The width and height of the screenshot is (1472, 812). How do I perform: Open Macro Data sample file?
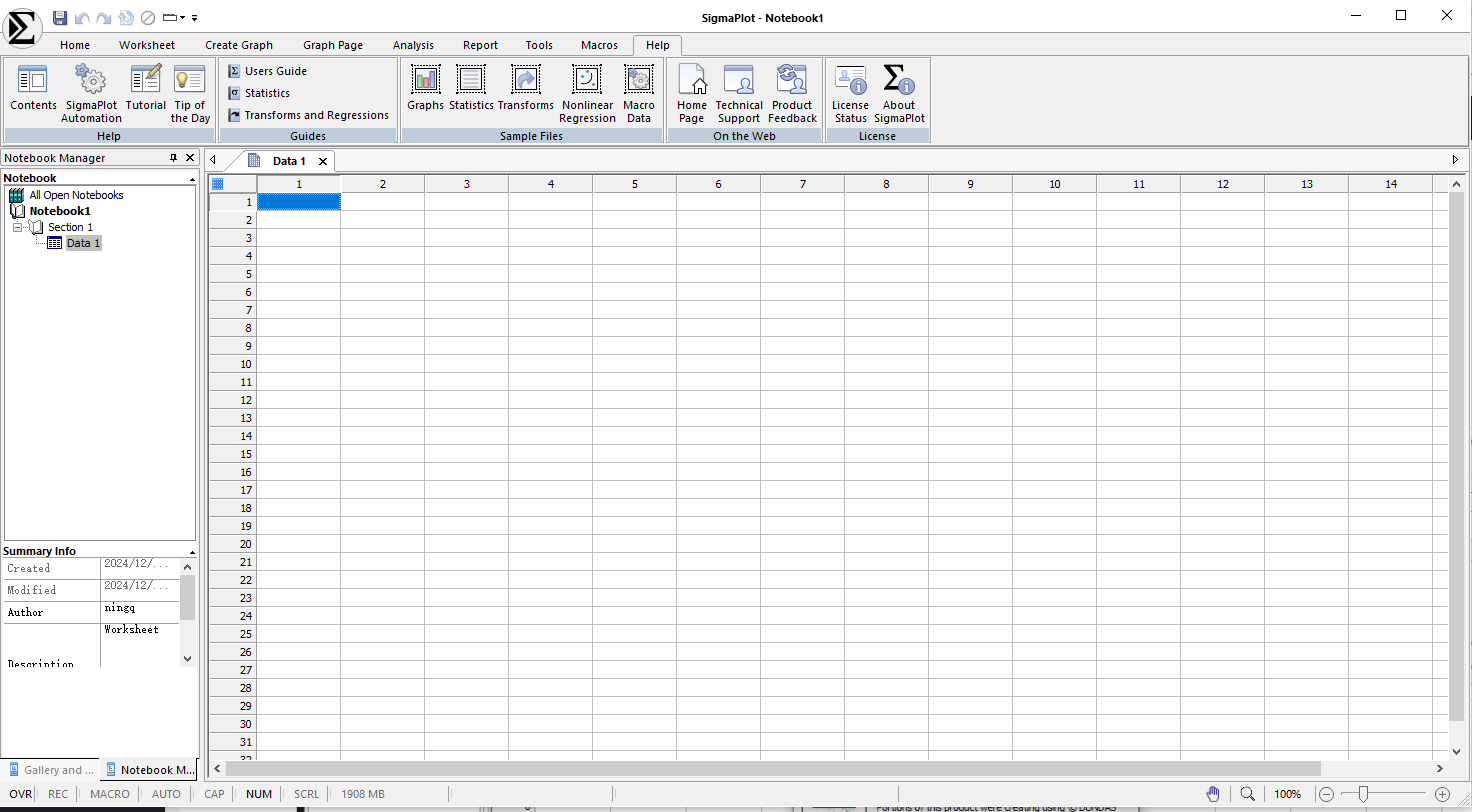point(639,93)
